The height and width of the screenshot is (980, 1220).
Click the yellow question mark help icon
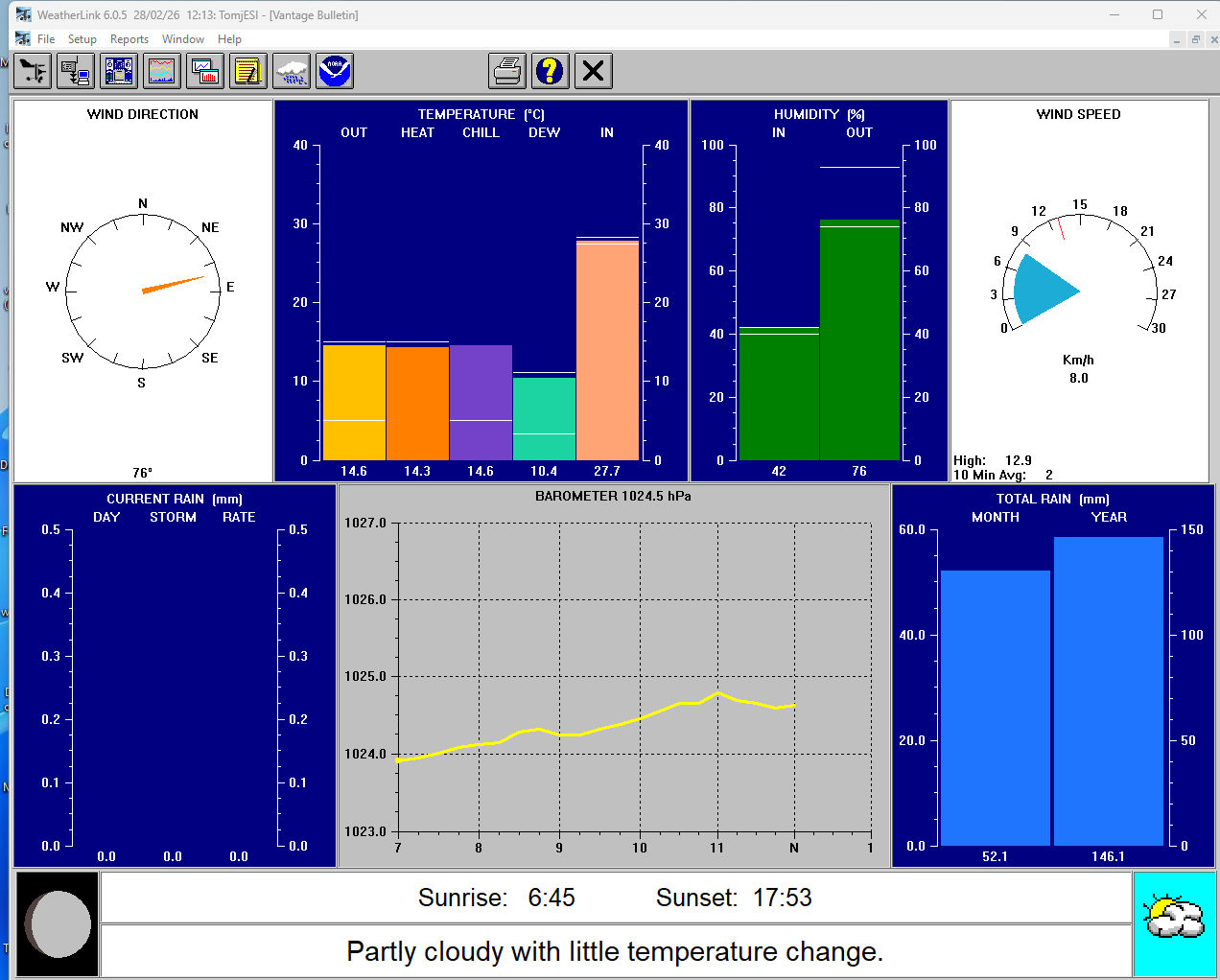[550, 71]
